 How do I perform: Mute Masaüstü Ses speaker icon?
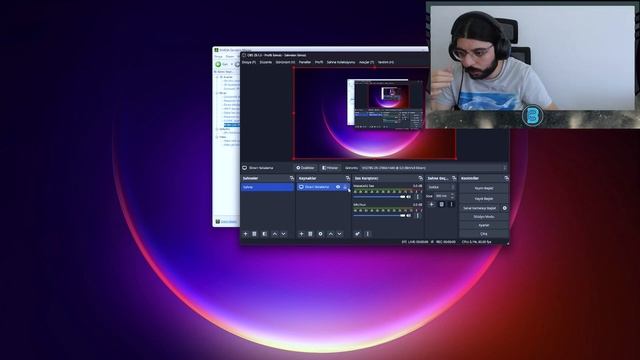[409, 197]
